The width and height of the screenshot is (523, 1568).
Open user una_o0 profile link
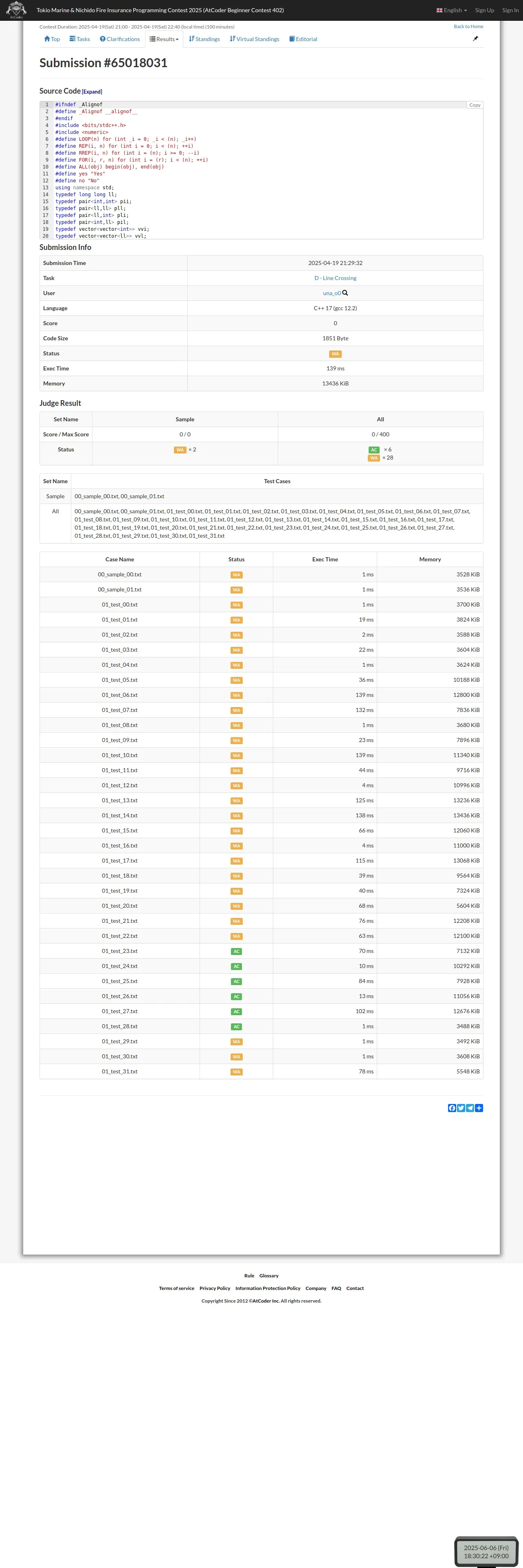[x=331, y=293]
